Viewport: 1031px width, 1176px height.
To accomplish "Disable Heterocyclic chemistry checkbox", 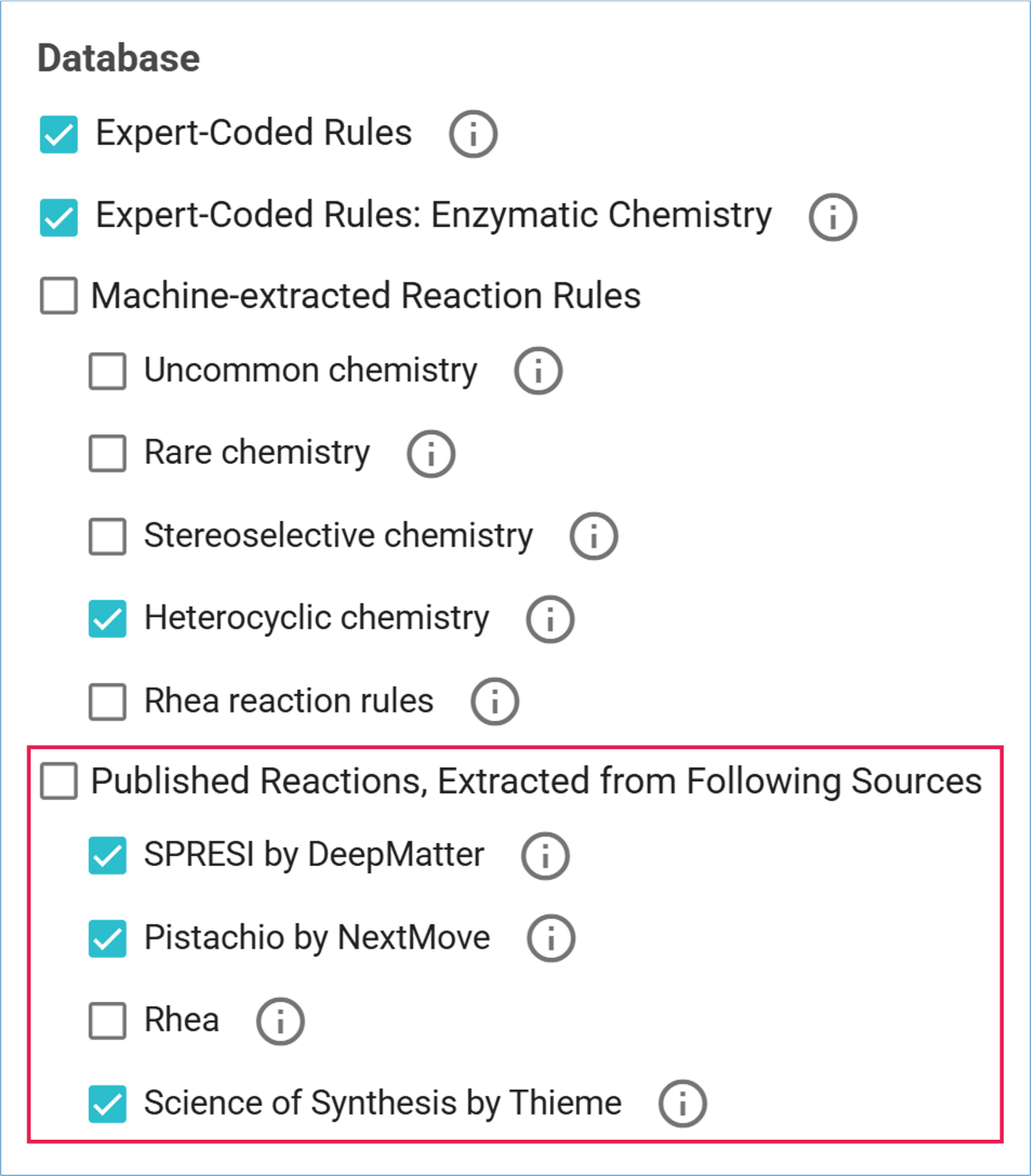I will 107,619.
